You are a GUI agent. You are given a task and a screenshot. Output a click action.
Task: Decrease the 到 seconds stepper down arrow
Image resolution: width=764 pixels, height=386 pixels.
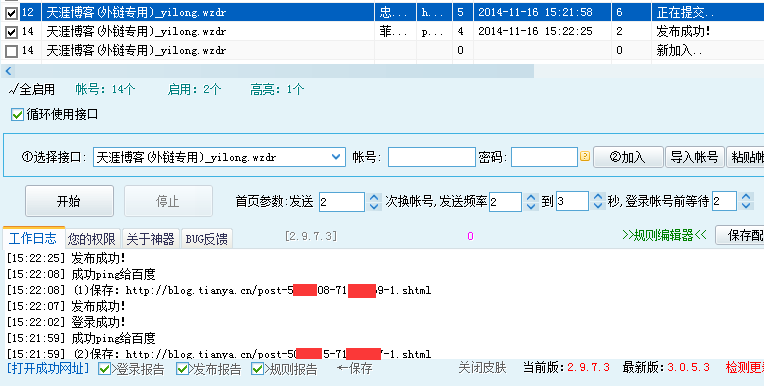click(x=598, y=206)
